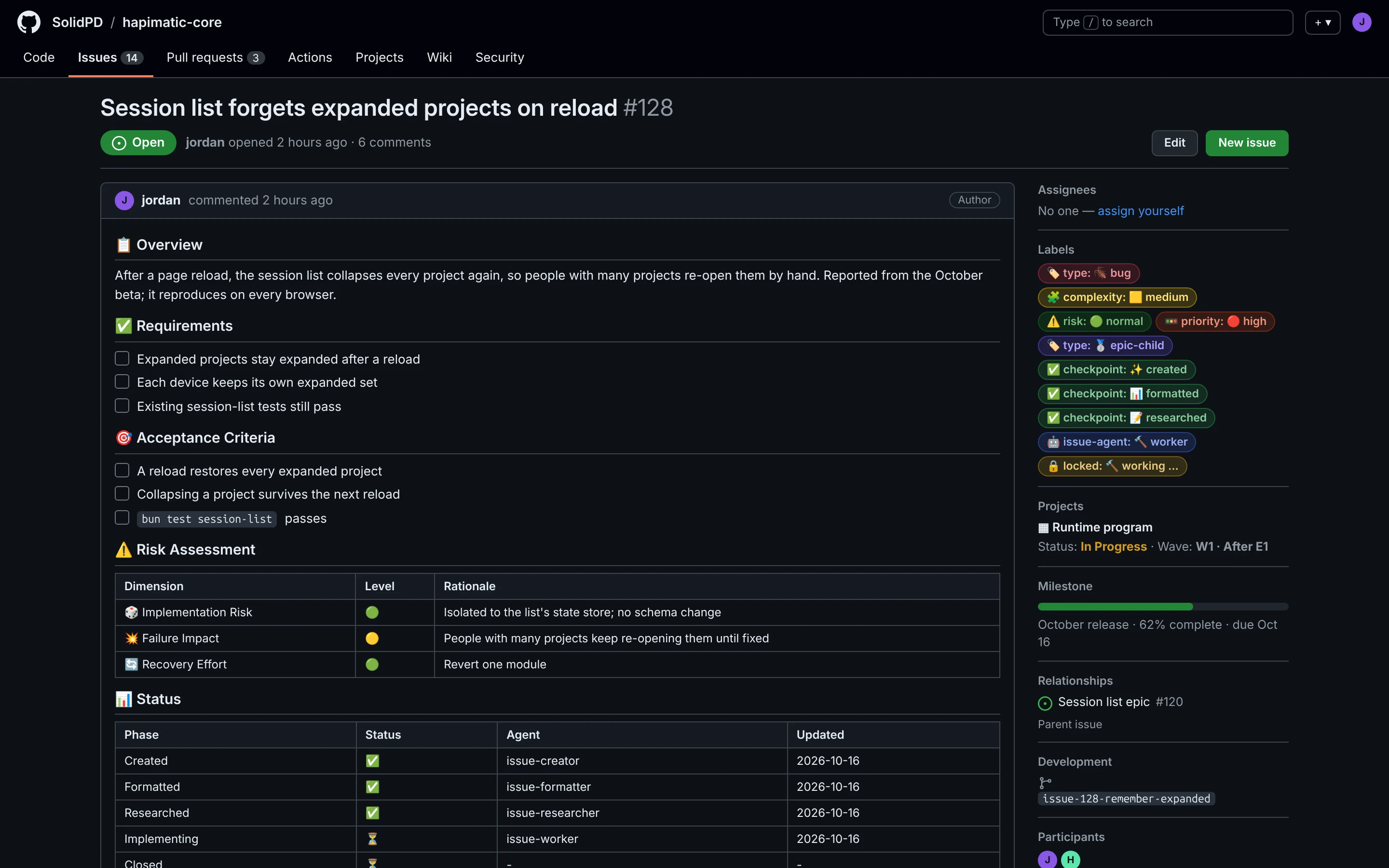Click the green New issue button
Viewport: 1389px width, 868px height.
[1247, 143]
